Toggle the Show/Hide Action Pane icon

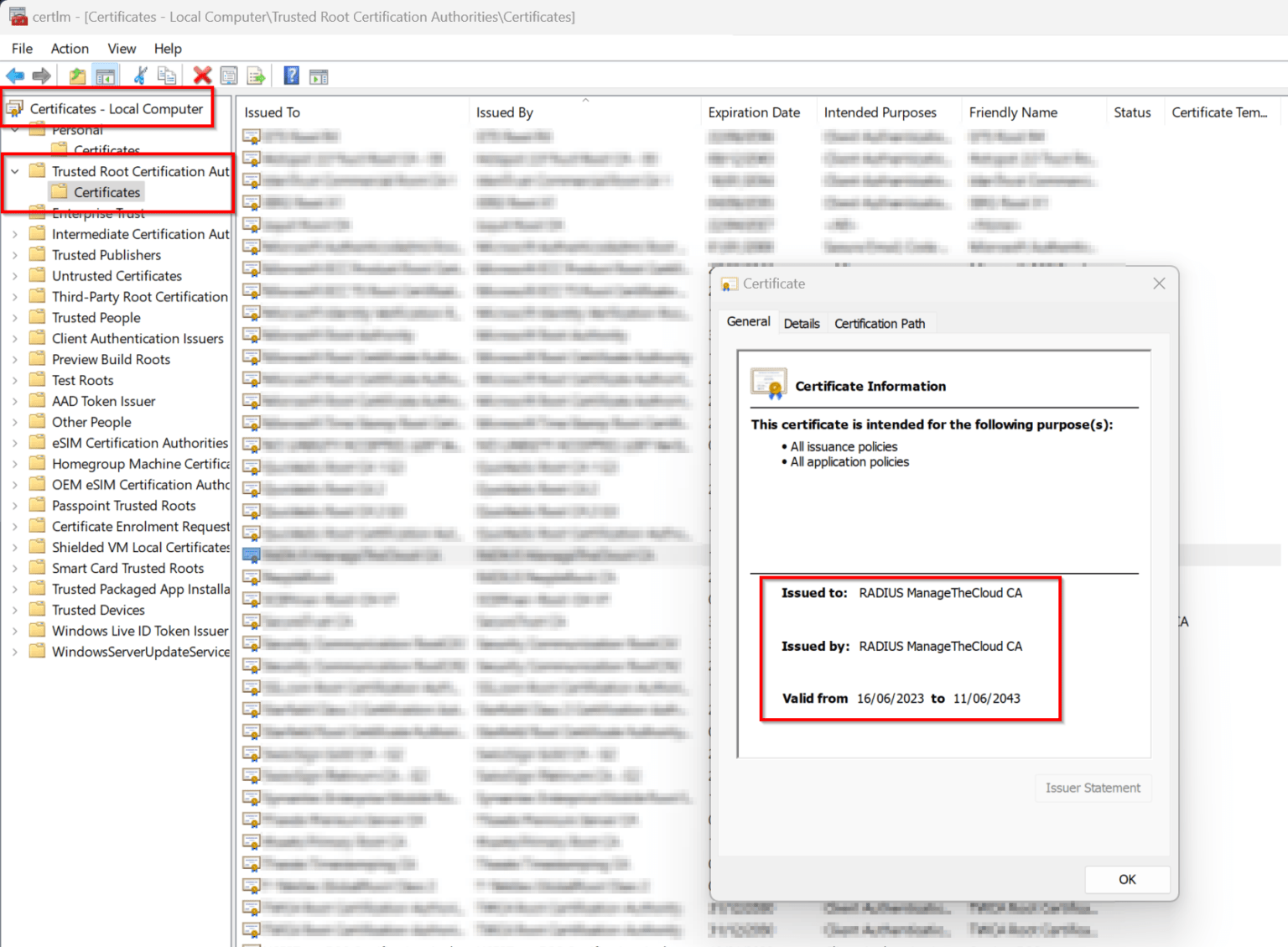click(318, 75)
